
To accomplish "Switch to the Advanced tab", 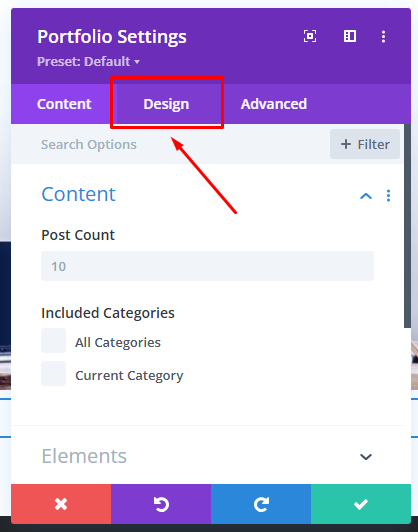I will 274,104.
